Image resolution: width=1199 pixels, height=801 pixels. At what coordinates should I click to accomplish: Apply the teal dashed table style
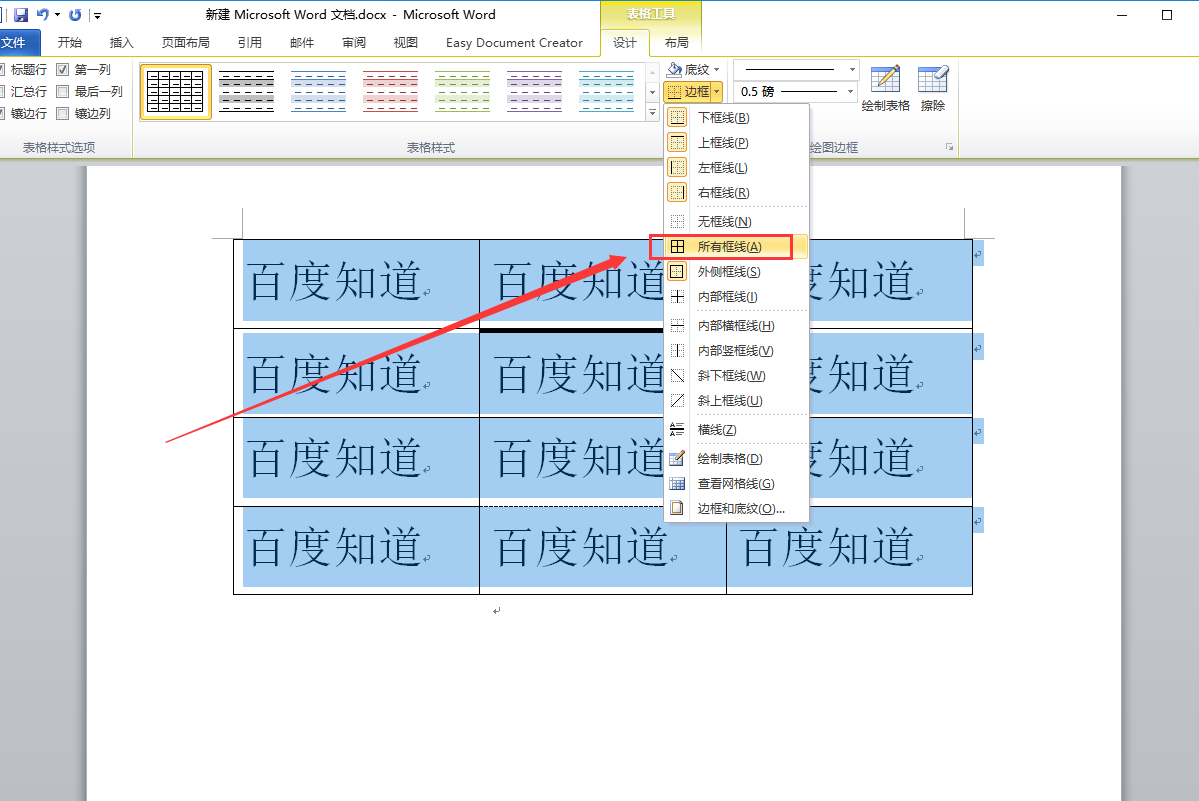[x=606, y=92]
